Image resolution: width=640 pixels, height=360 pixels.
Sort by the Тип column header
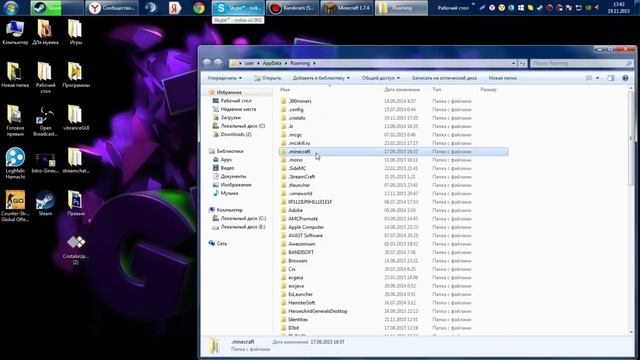(437, 89)
